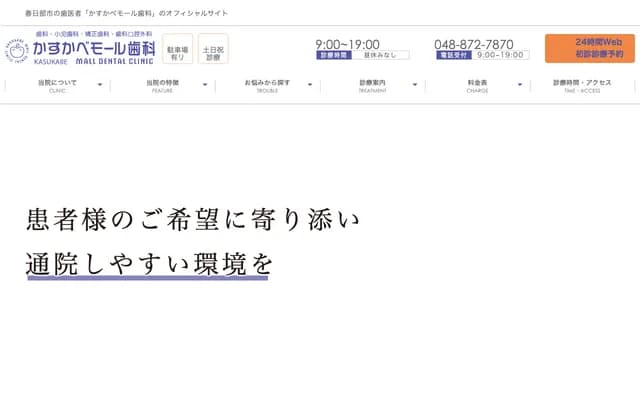Image resolution: width=640 pixels, height=400 pixels.
Task: Open the 当院の特徴 menu
Action: 162,85
